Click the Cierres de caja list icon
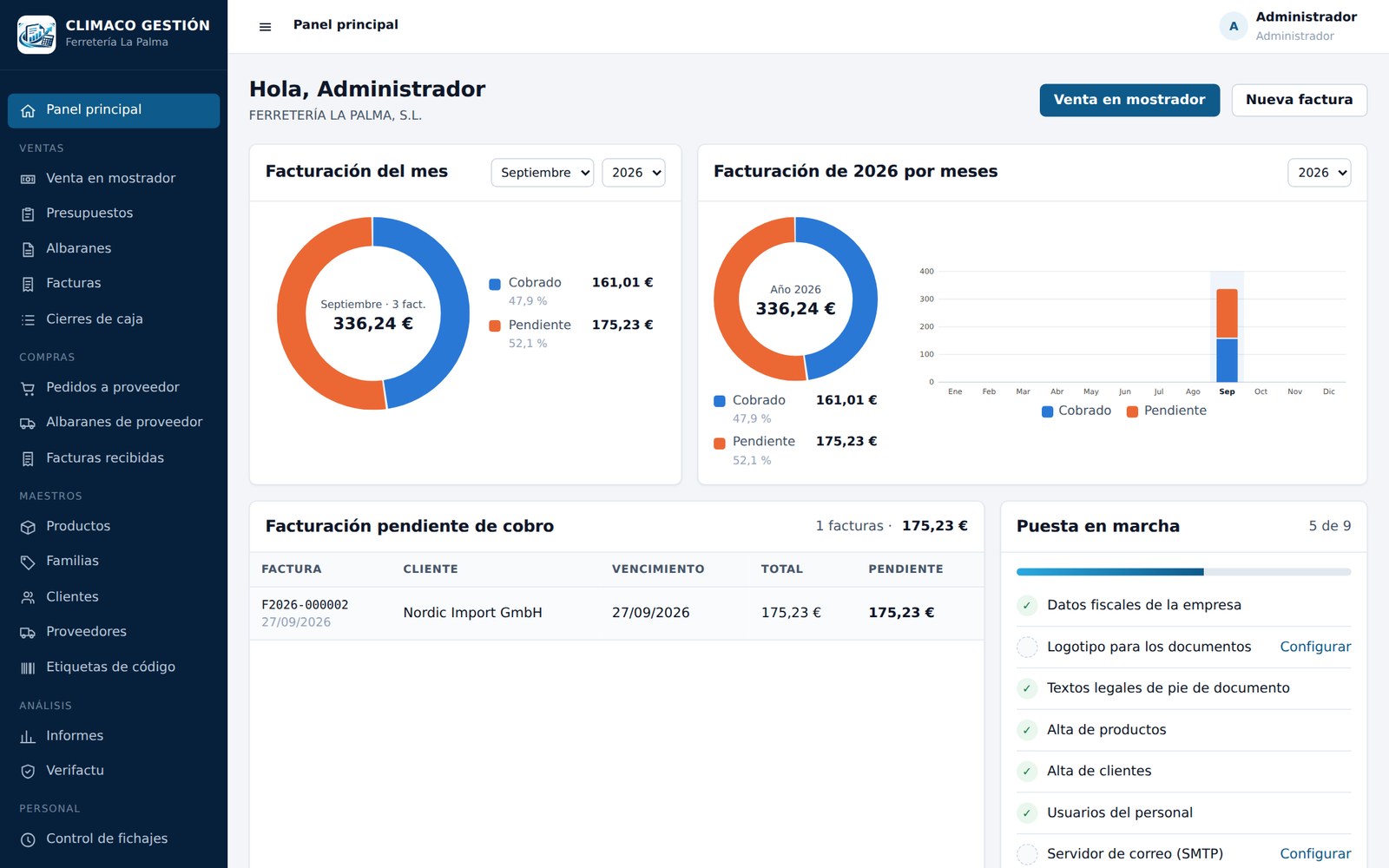1389x868 pixels. (28, 319)
